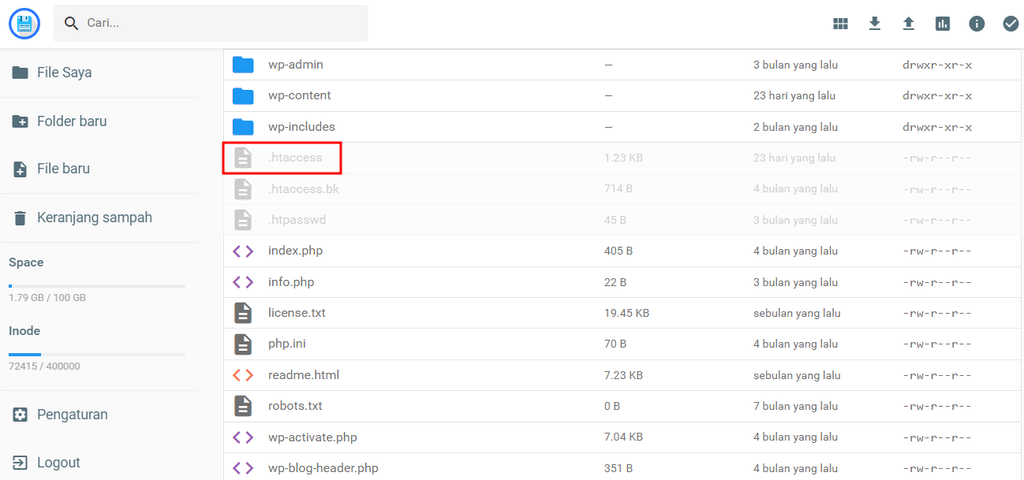Select the wp-admin folder name
Image resolution: width=1024 pixels, height=480 pixels.
click(x=295, y=65)
